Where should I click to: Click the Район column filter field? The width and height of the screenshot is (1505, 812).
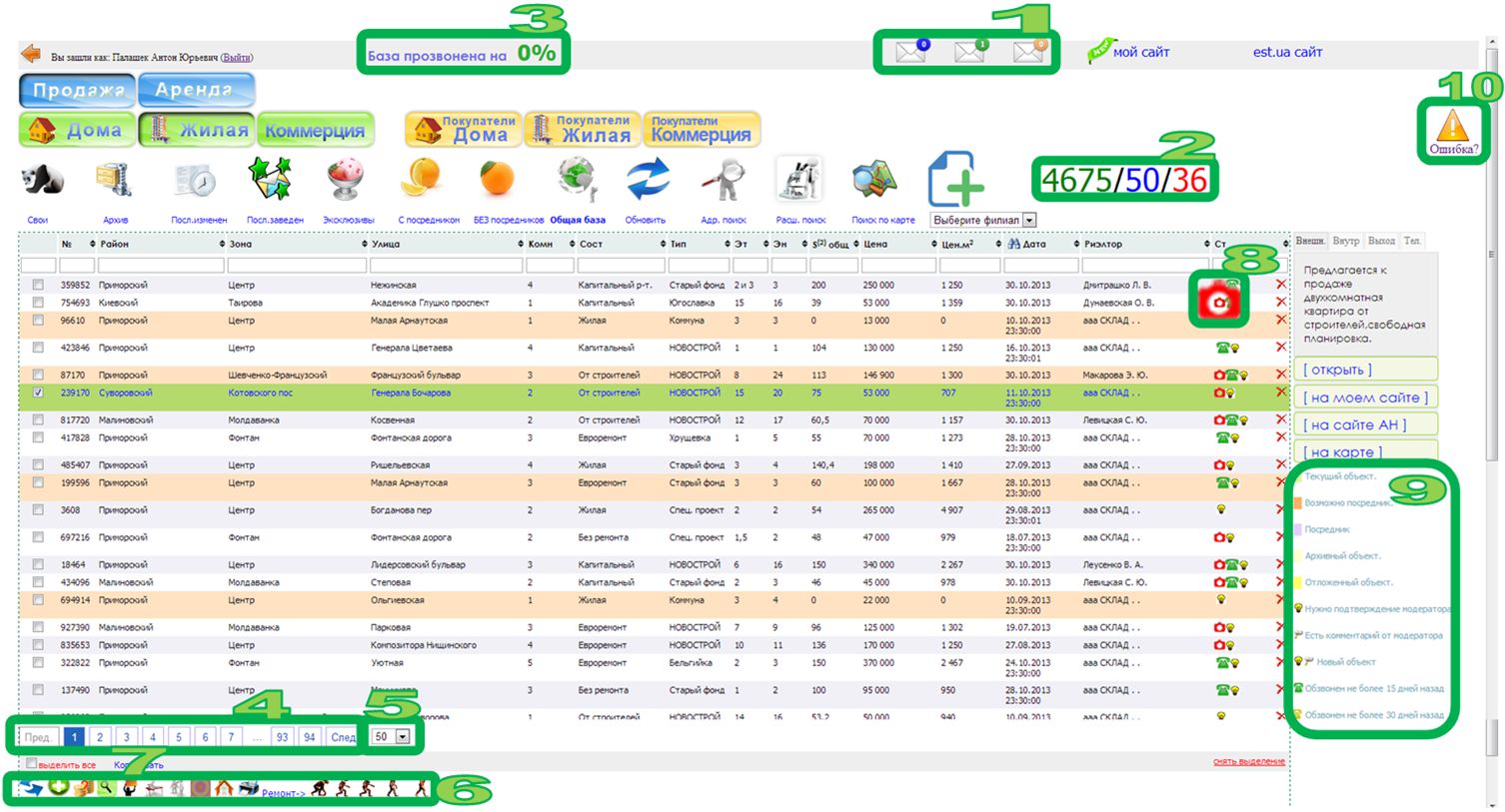coord(159,265)
